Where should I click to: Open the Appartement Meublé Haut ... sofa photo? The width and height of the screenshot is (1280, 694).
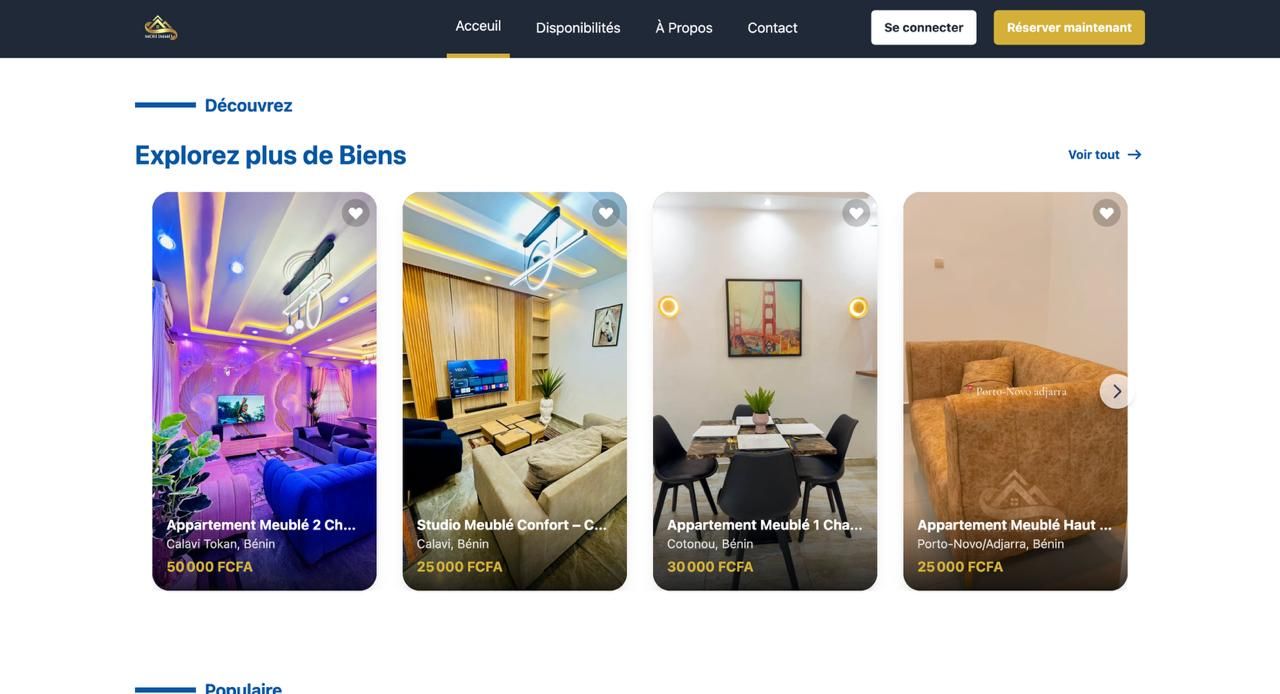click(x=1015, y=391)
